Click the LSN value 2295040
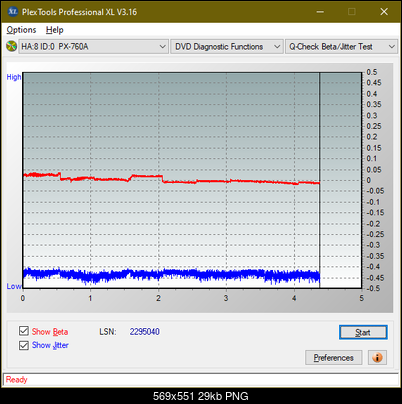The image size is (402, 404). pyautogui.click(x=145, y=332)
